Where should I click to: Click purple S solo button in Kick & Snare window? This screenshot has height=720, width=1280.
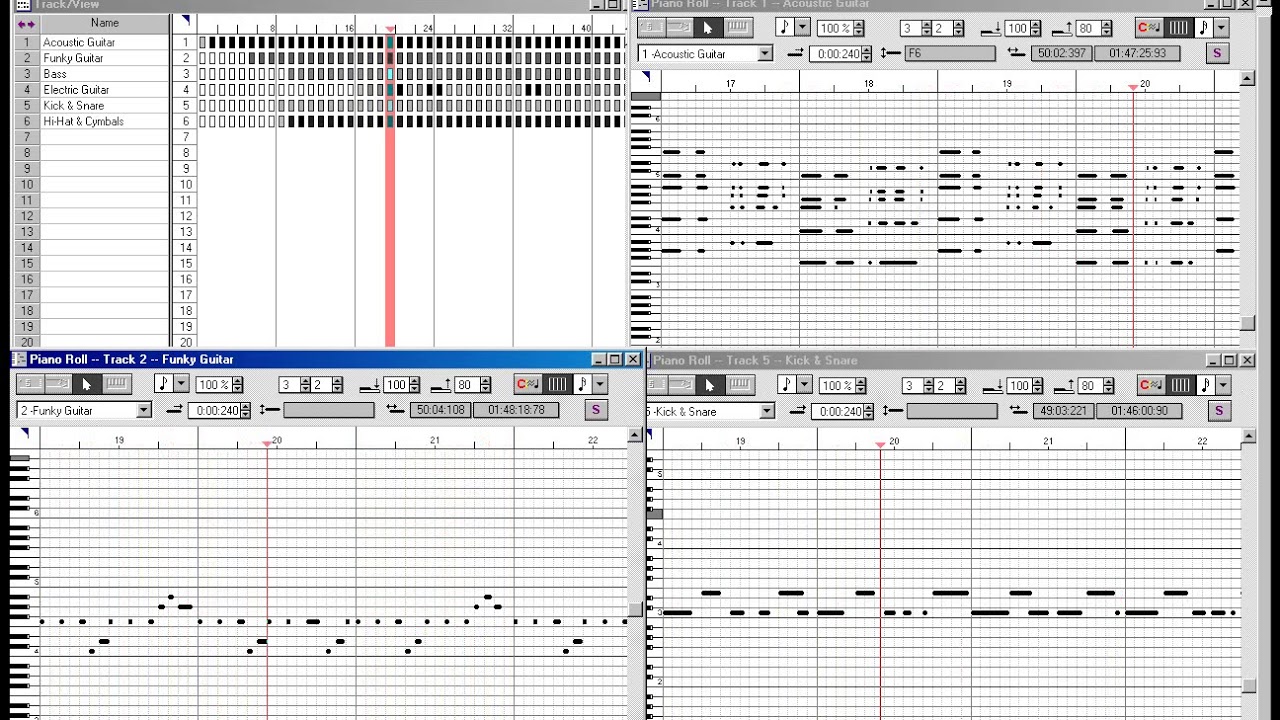[x=1219, y=410]
